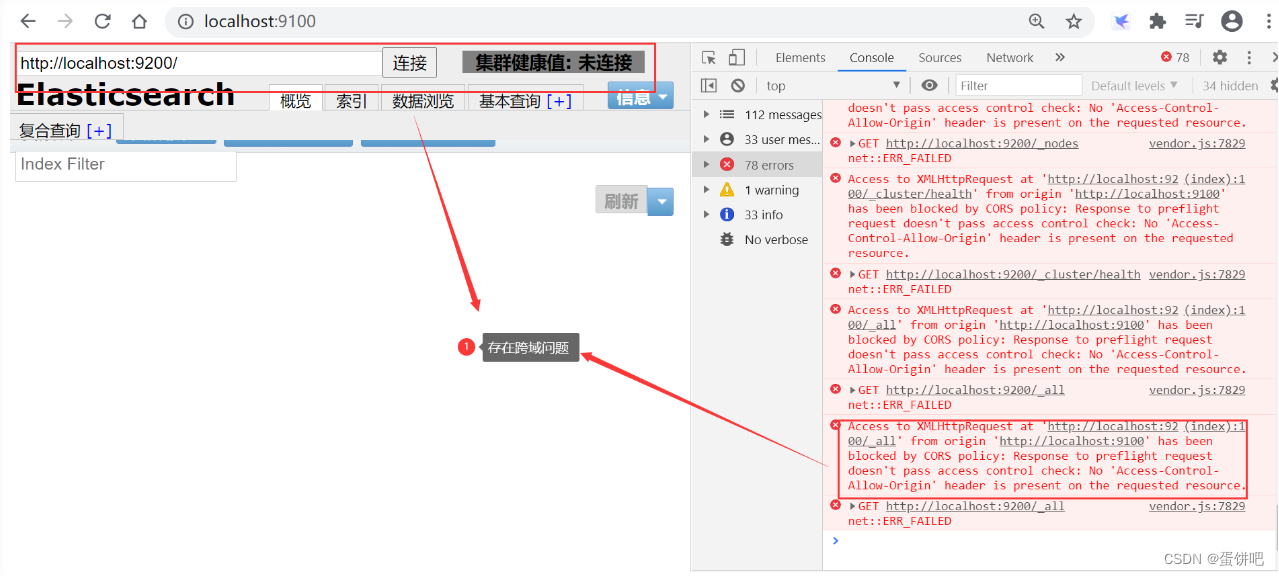The image size is (1279, 576).
Task: Clear the console with the ⊘ icon
Action: click(x=738, y=85)
